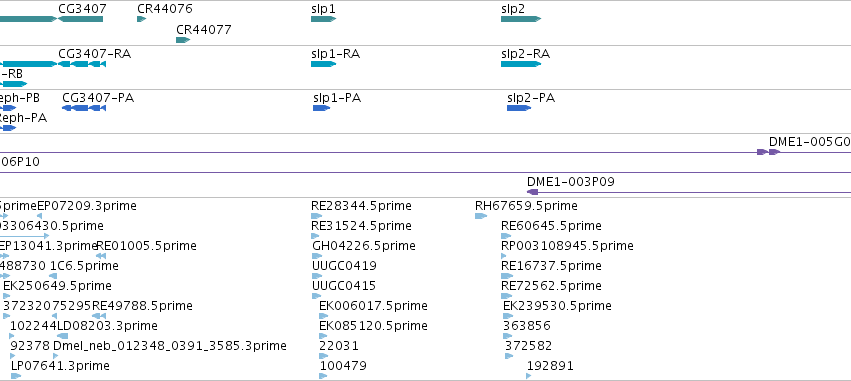Click the EP07209.3prime EST label
This screenshot has height=381, width=851.
tap(87, 206)
